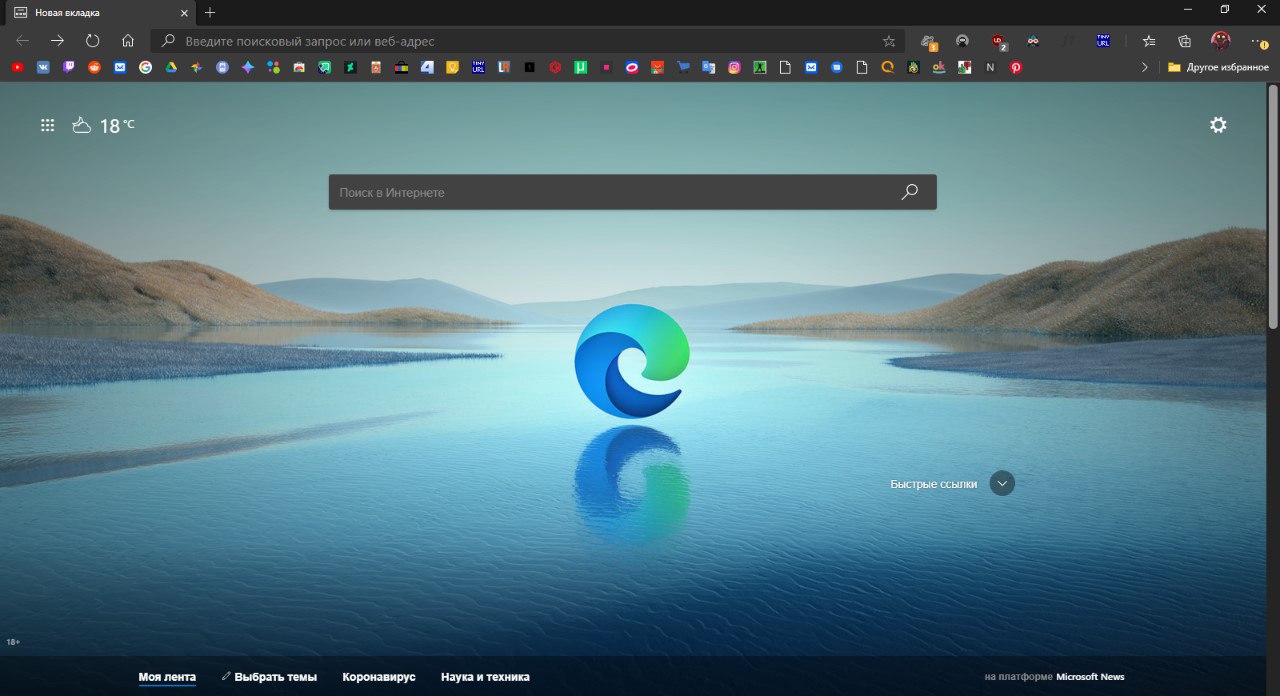Reload the page
Screen dimensions: 1280x696
point(93,41)
